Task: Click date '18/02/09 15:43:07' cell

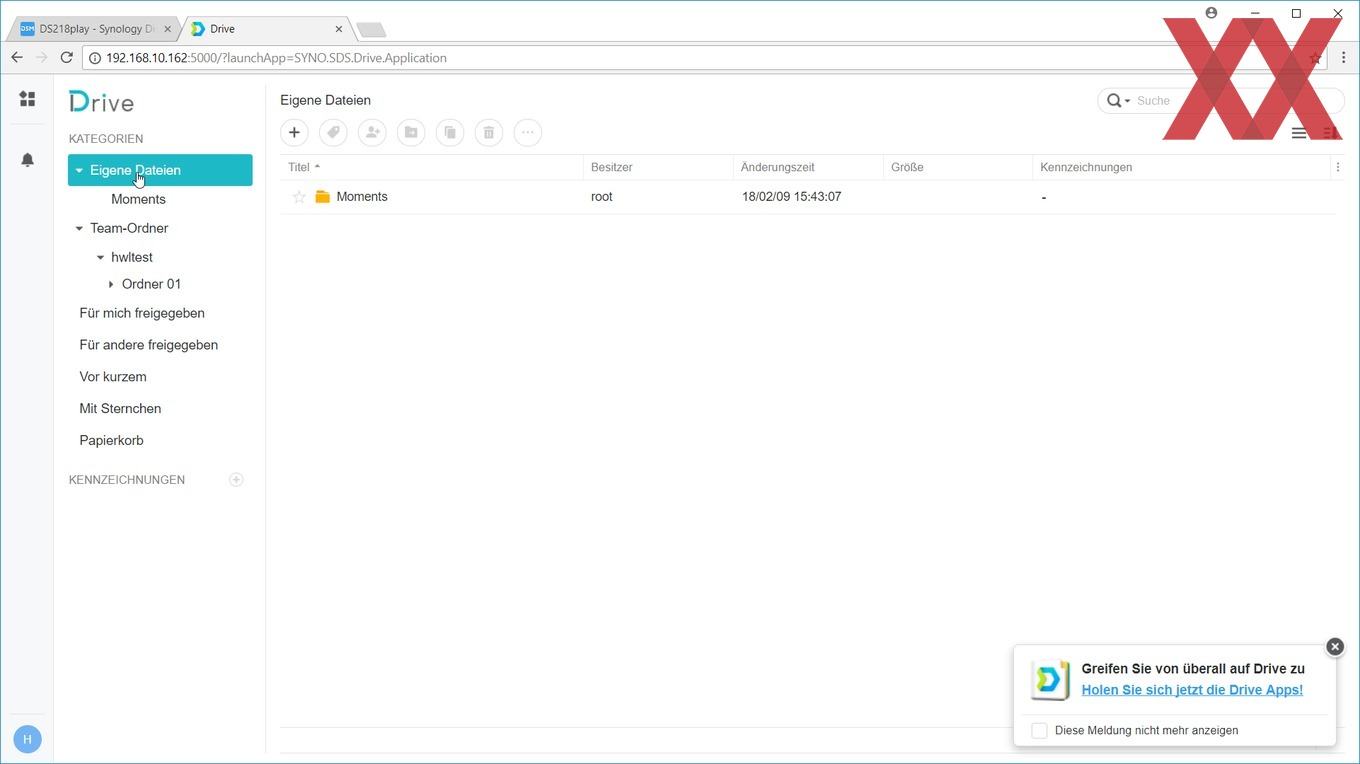Action: click(x=791, y=197)
